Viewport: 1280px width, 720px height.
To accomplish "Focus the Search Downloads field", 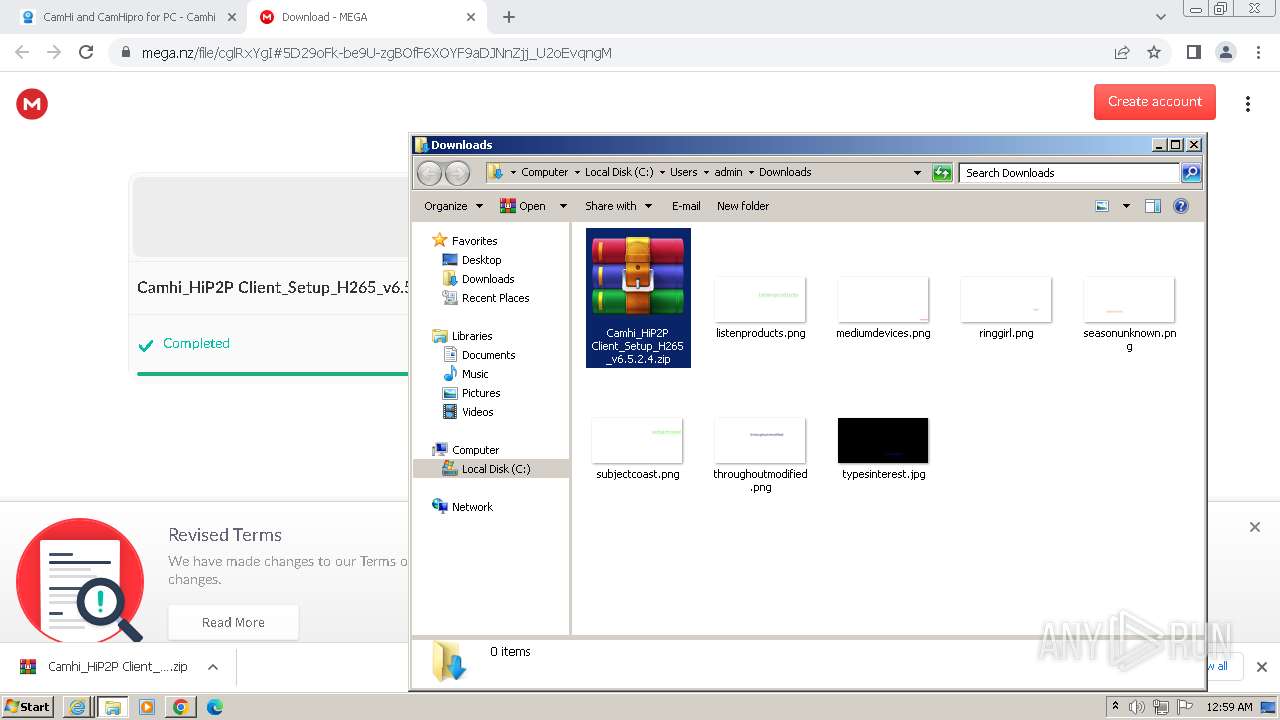I will (x=1069, y=173).
